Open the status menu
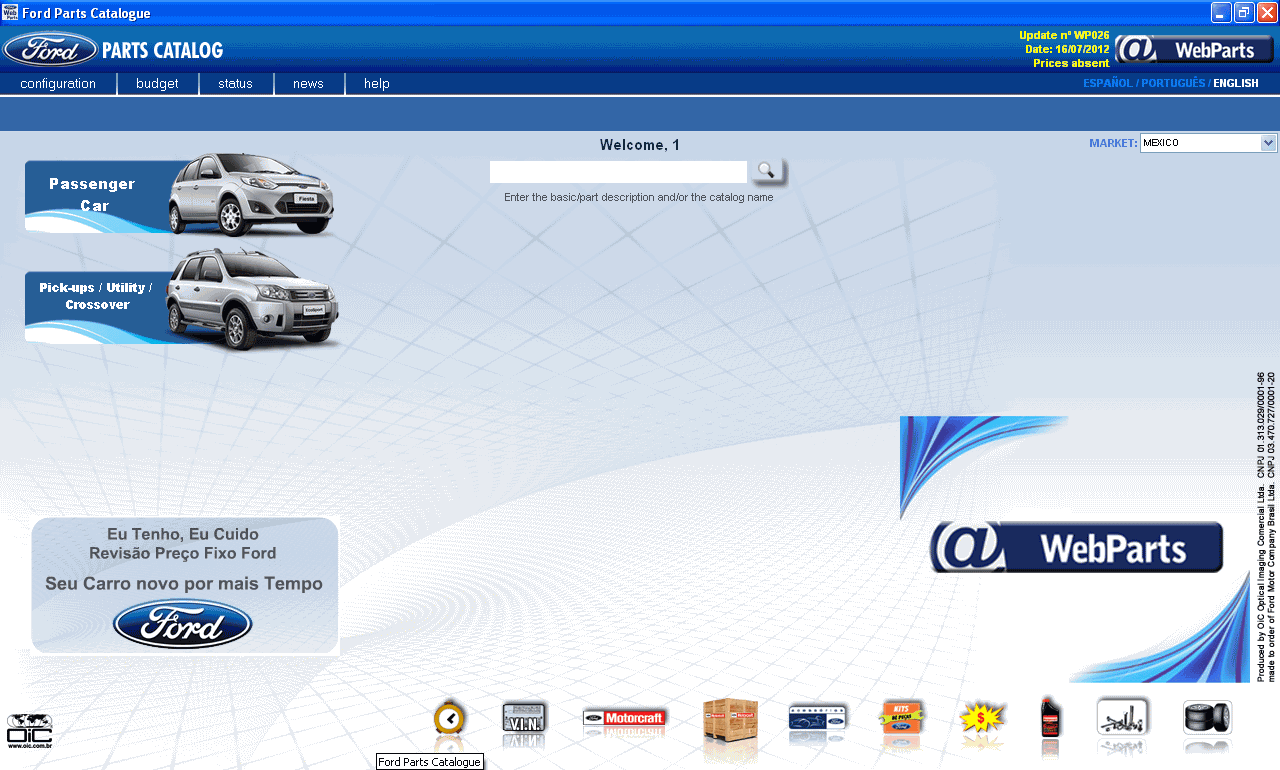This screenshot has width=1280, height=770. [236, 84]
